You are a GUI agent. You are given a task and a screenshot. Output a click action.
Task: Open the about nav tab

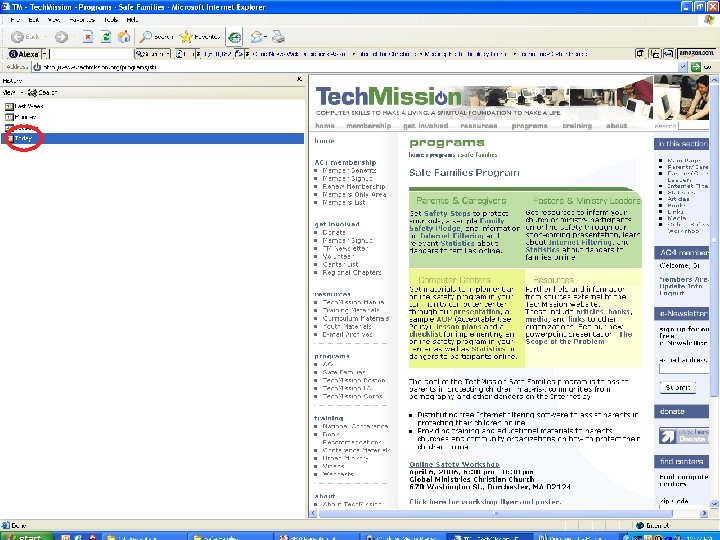[616, 126]
